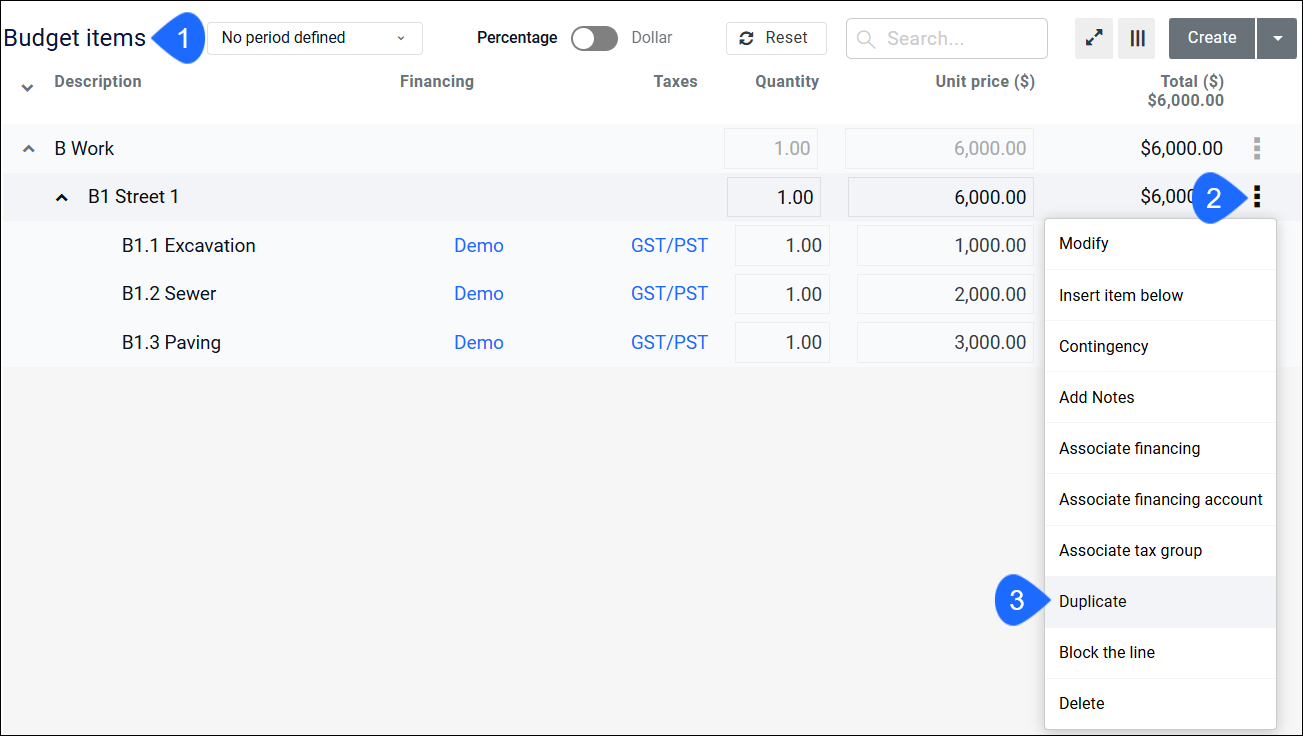This screenshot has height=736, width=1303.
Task: Click the 'Total ($)' column header
Action: tap(1192, 82)
